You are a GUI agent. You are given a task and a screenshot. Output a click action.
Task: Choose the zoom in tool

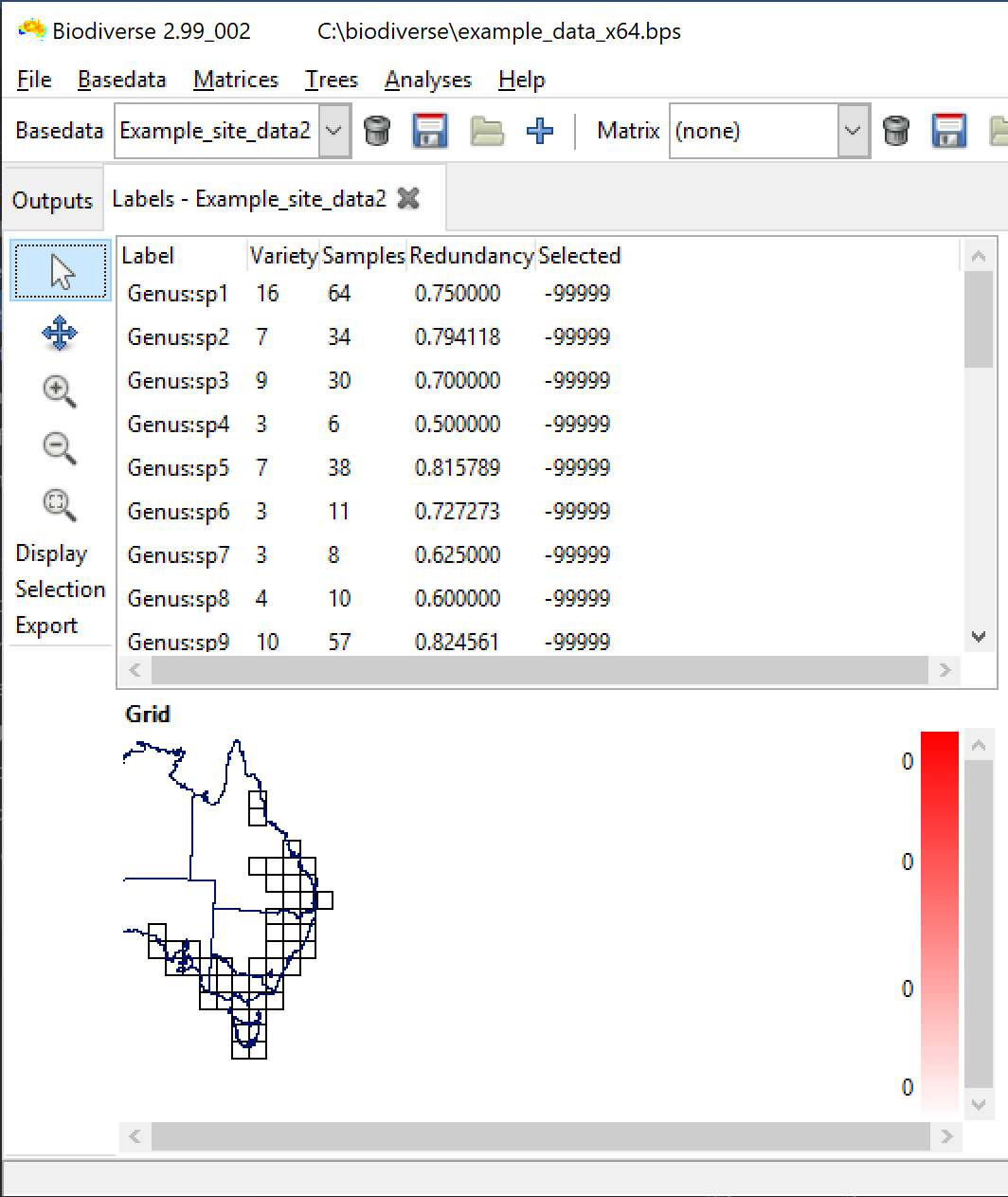[59, 391]
